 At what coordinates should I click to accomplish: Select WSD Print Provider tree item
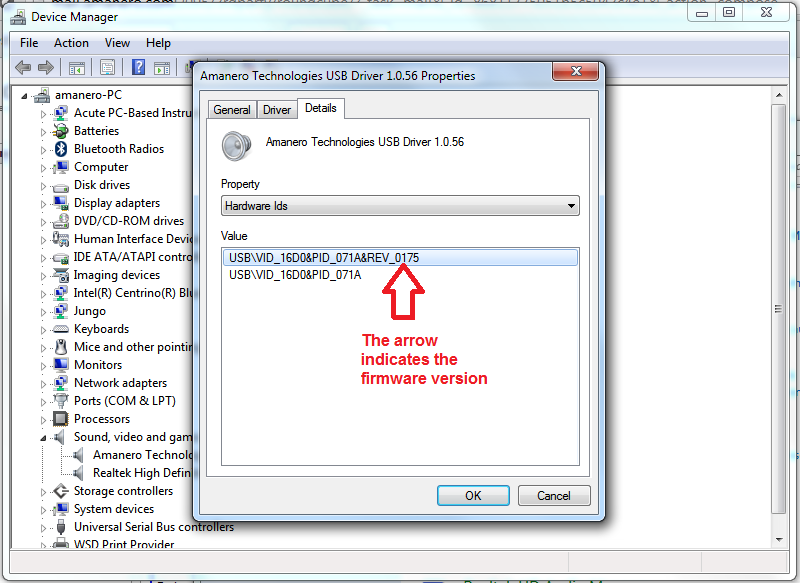124,544
